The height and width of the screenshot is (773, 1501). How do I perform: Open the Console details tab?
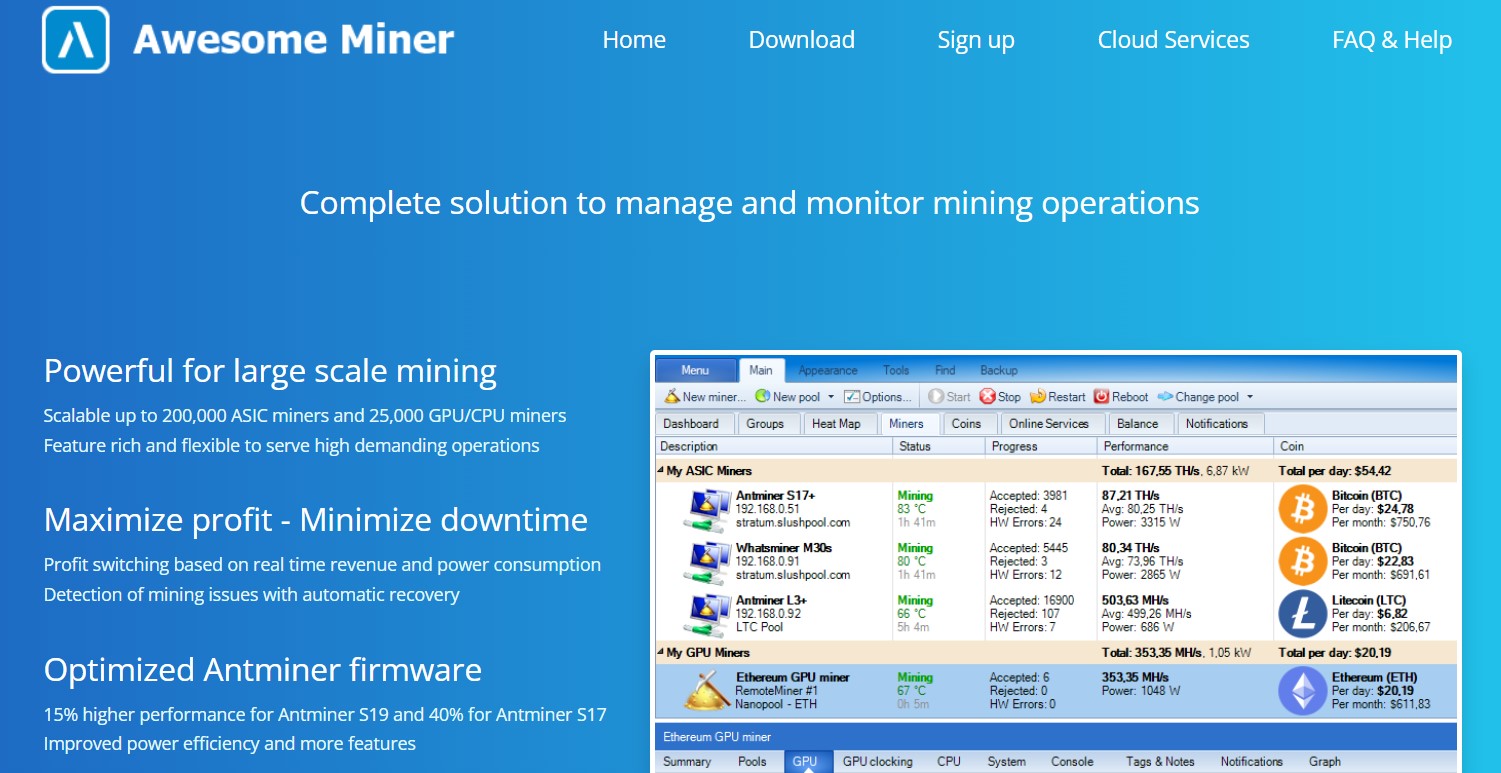click(1072, 761)
